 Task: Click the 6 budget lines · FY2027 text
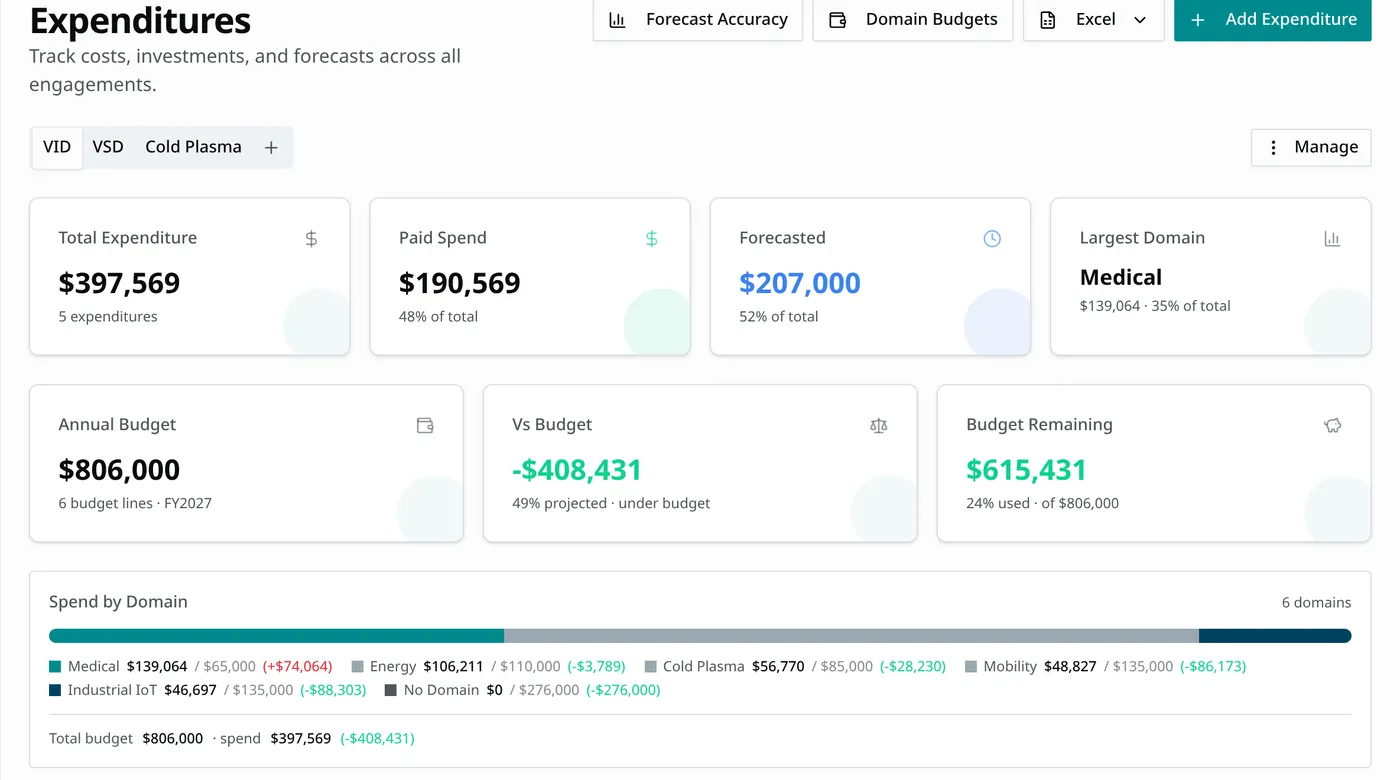pyautogui.click(x=135, y=504)
